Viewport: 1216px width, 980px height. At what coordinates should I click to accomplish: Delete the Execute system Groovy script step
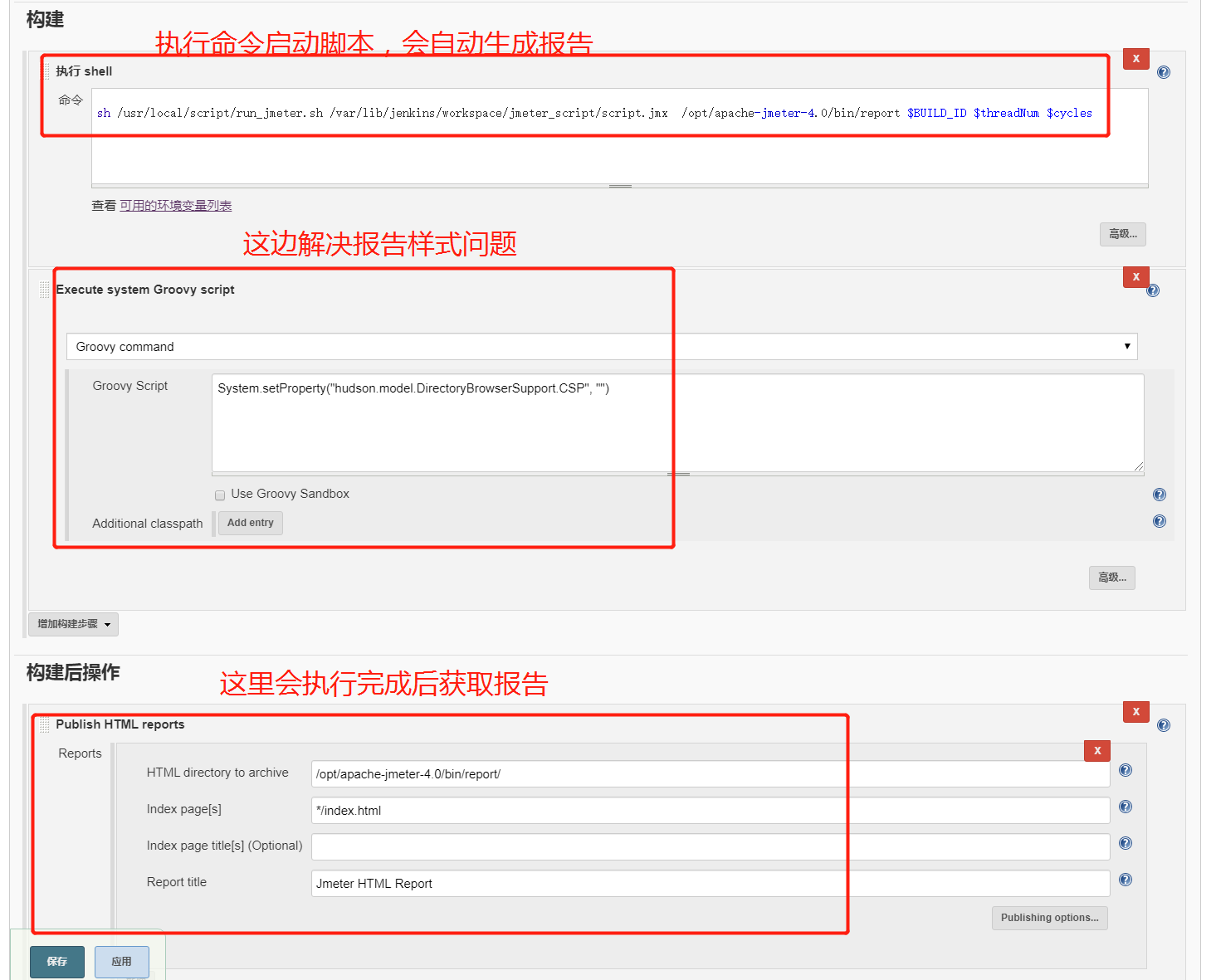(x=1135, y=277)
